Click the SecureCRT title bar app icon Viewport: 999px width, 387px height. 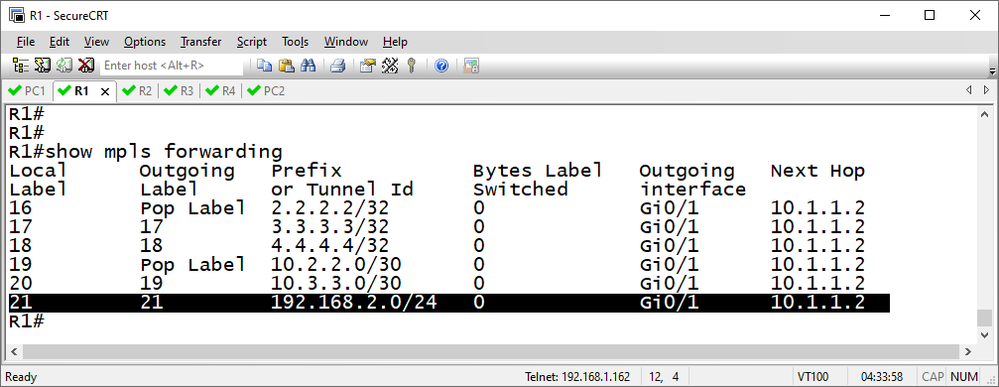point(16,15)
